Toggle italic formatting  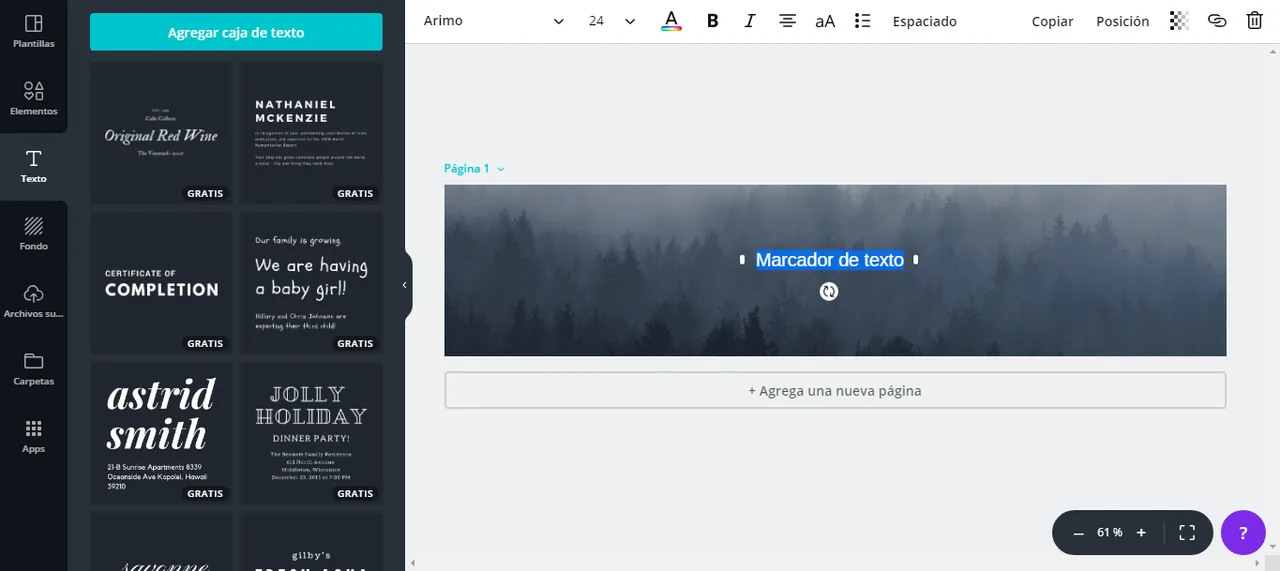click(750, 21)
